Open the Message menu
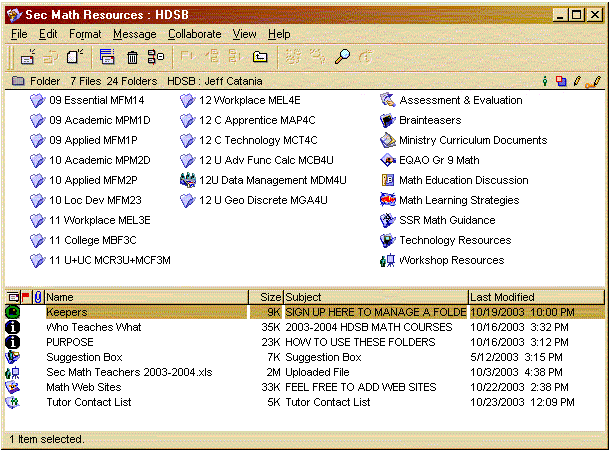This screenshot has width=610, height=451. point(134,34)
